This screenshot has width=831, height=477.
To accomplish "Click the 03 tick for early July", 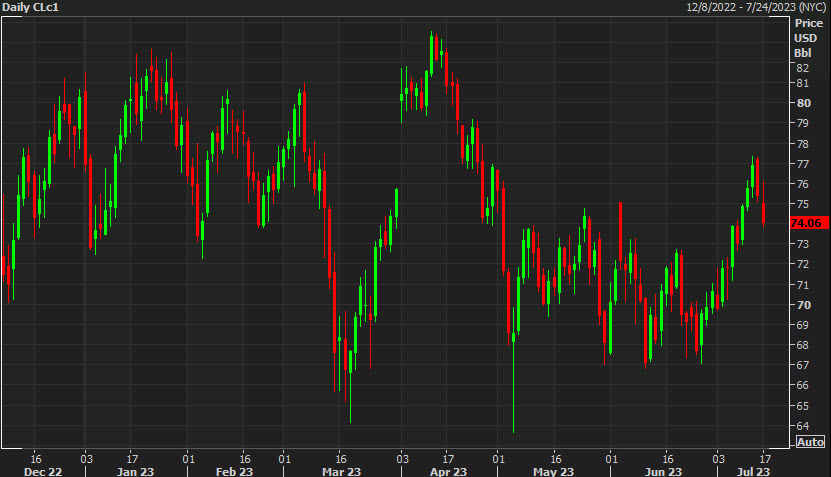I will (x=718, y=458).
